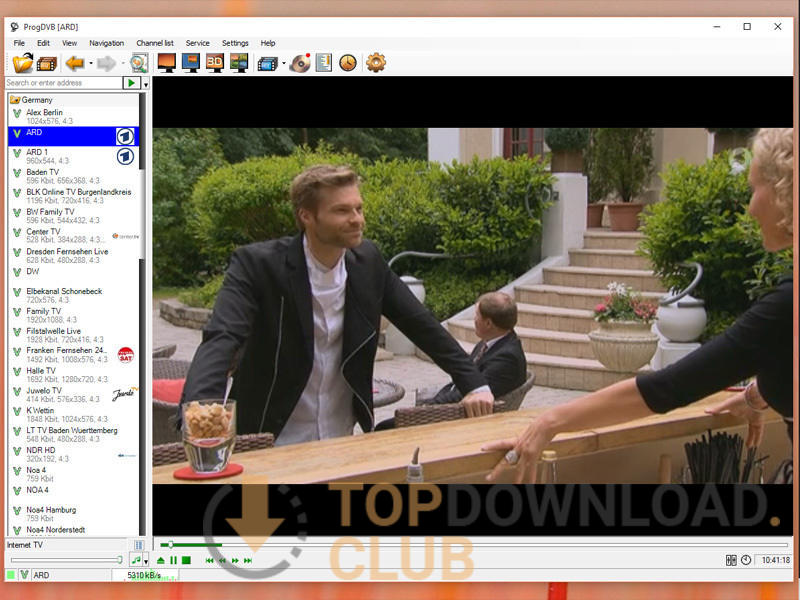Open the program guide list icon
Viewport: 800px width, 600px height.
[324, 63]
